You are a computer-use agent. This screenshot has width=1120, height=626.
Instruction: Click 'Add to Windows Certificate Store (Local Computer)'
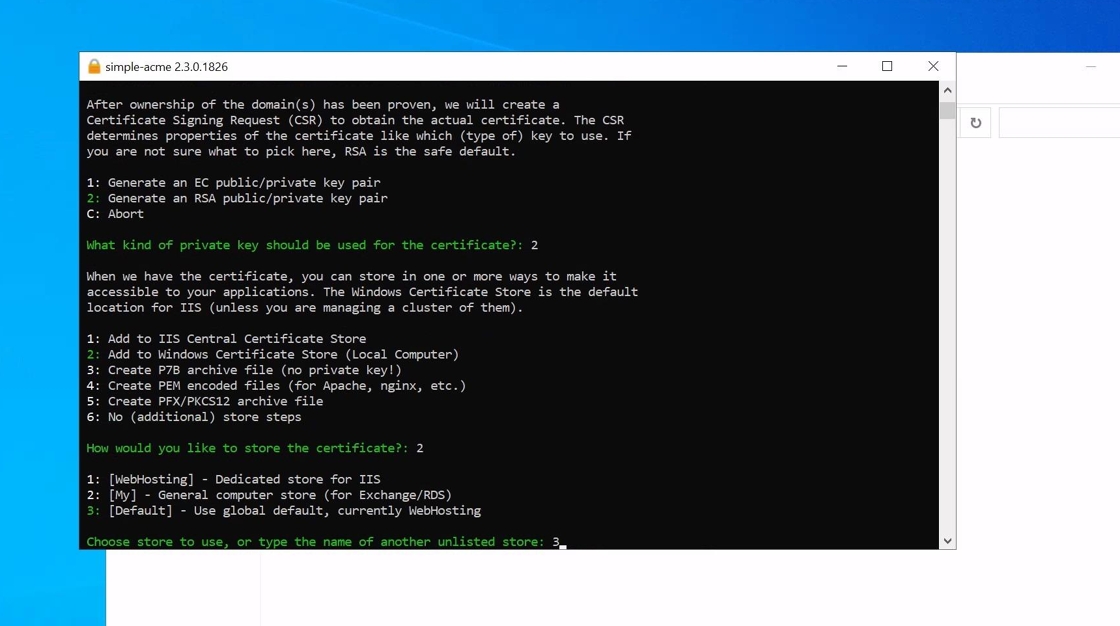click(x=273, y=354)
